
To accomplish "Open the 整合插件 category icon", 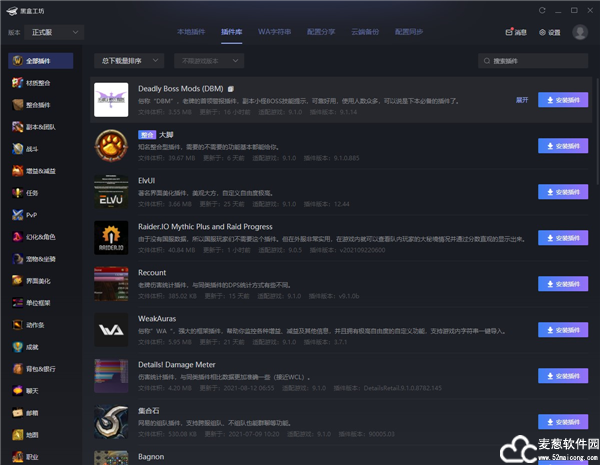I will [17, 105].
